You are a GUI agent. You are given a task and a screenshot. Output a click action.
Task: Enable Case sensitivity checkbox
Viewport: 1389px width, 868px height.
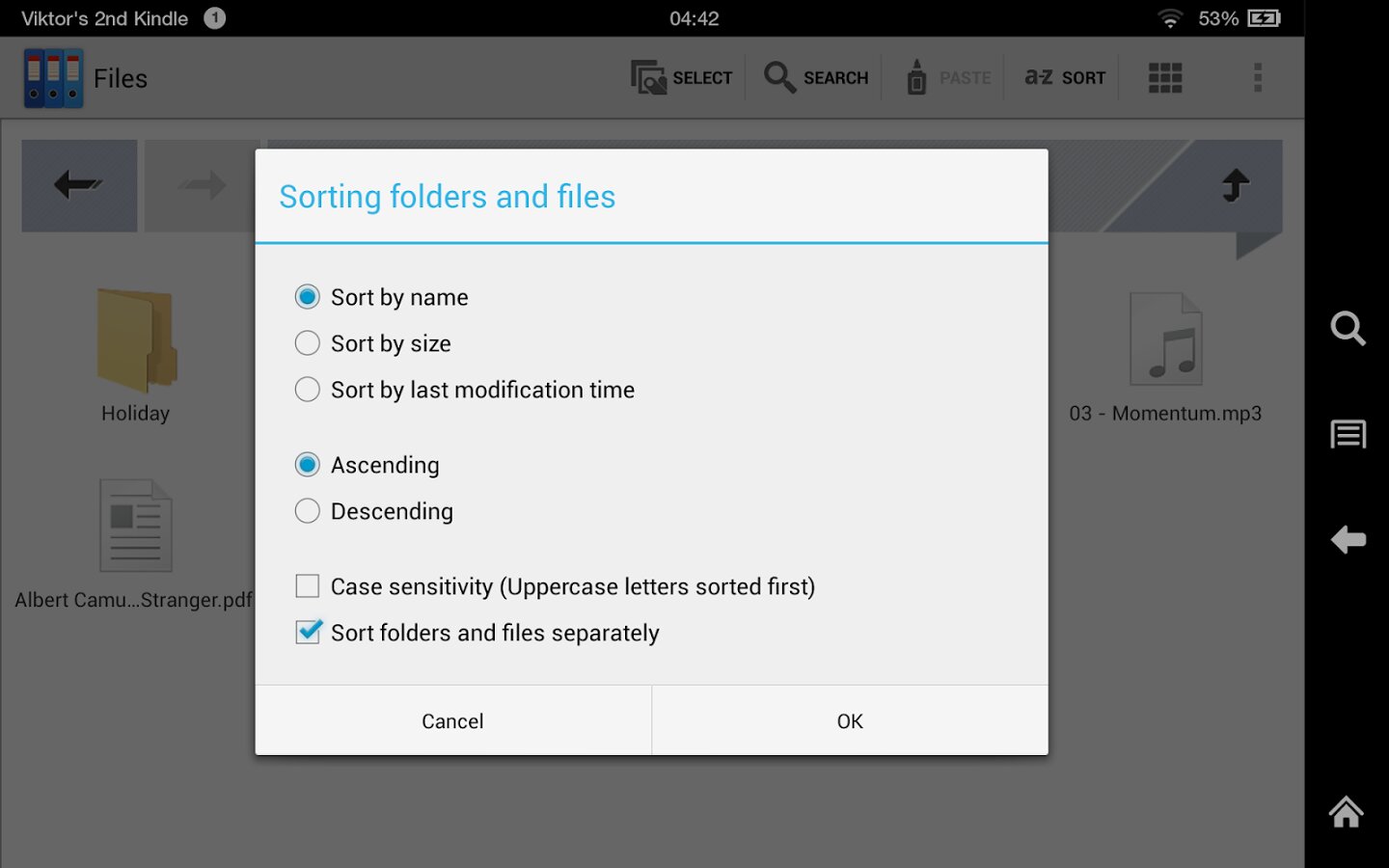pos(308,586)
